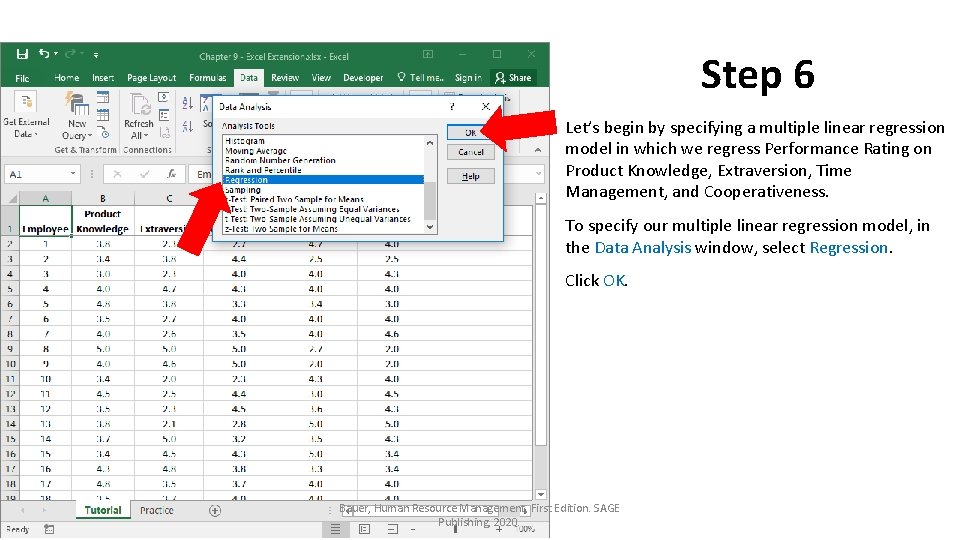Collapse the ribbon with the chevron
This screenshot has width=960, height=540.
pos(538,150)
